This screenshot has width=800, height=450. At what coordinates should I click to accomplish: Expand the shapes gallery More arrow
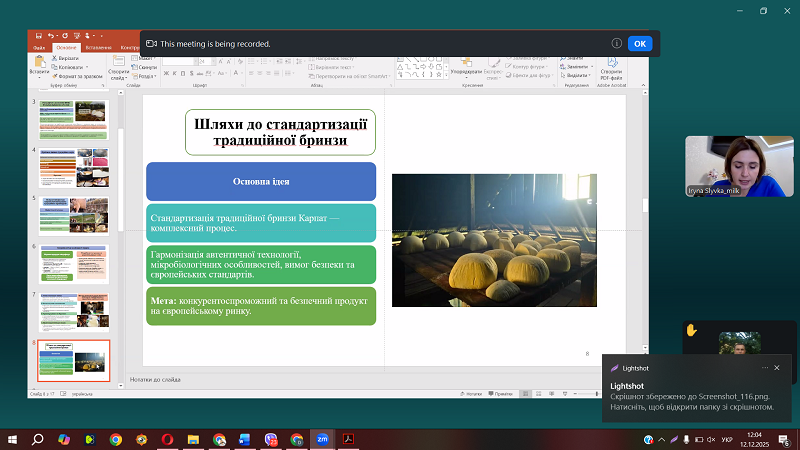[x=446, y=76]
